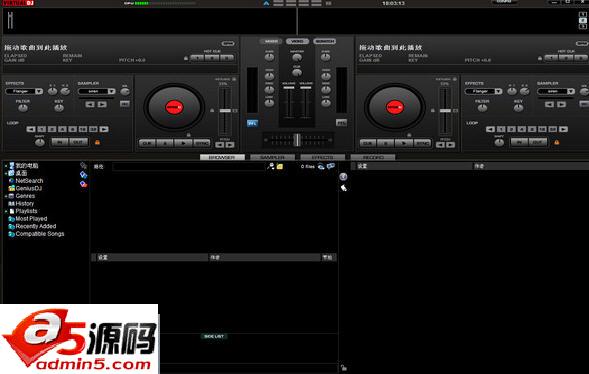This screenshot has width=589, height=374.
Task: Click the left deck Filter knob
Action: tap(23, 108)
